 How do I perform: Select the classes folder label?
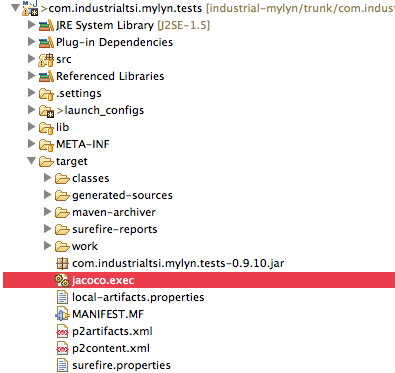[91, 178]
